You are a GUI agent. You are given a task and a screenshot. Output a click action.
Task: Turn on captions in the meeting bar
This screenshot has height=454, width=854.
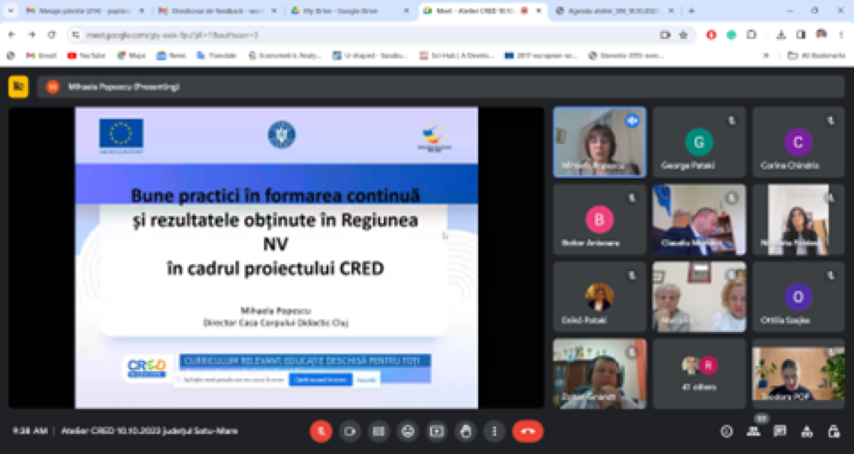pyautogui.click(x=378, y=431)
